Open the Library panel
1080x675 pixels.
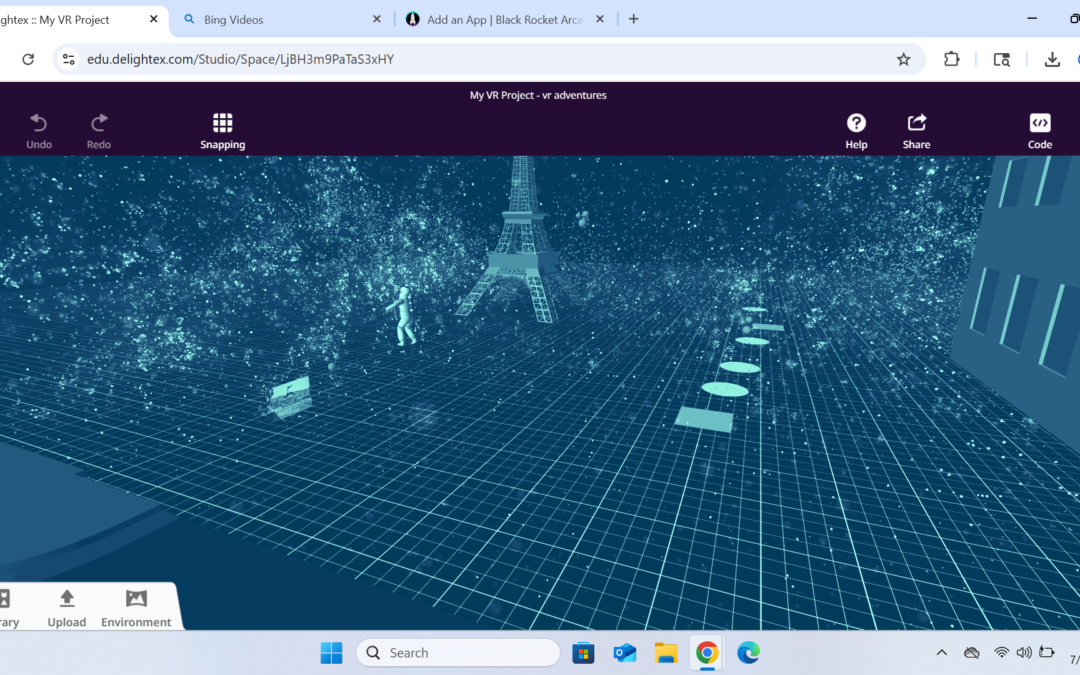pos(7,608)
